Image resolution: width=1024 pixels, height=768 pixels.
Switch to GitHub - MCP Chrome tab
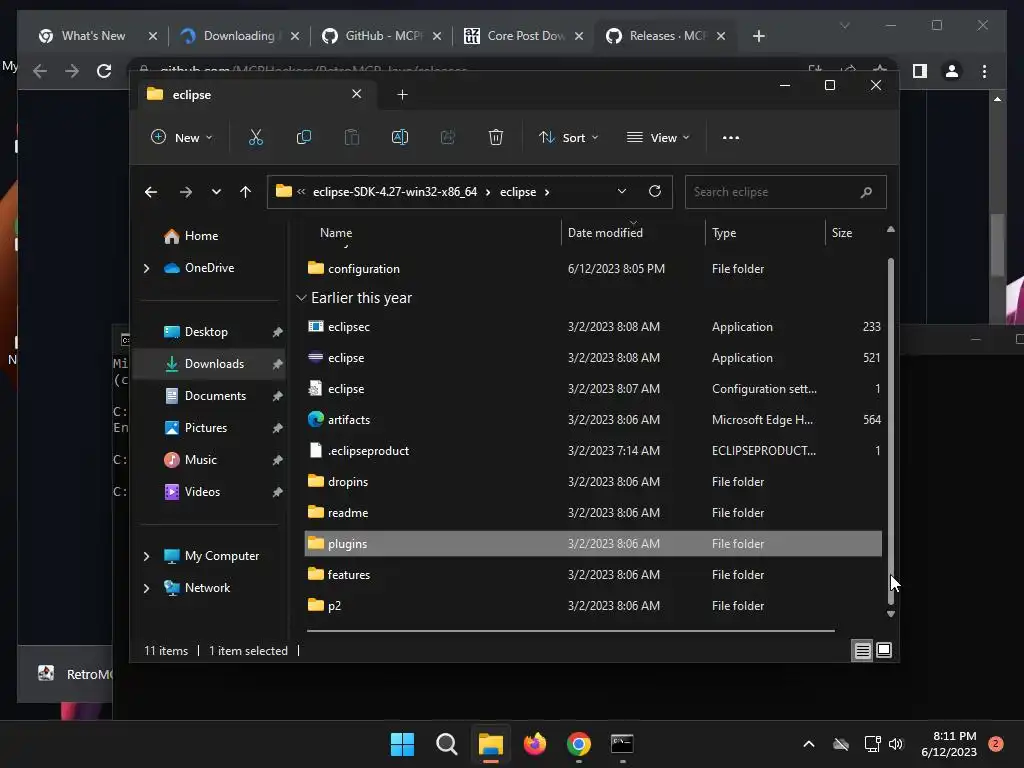click(x=382, y=36)
